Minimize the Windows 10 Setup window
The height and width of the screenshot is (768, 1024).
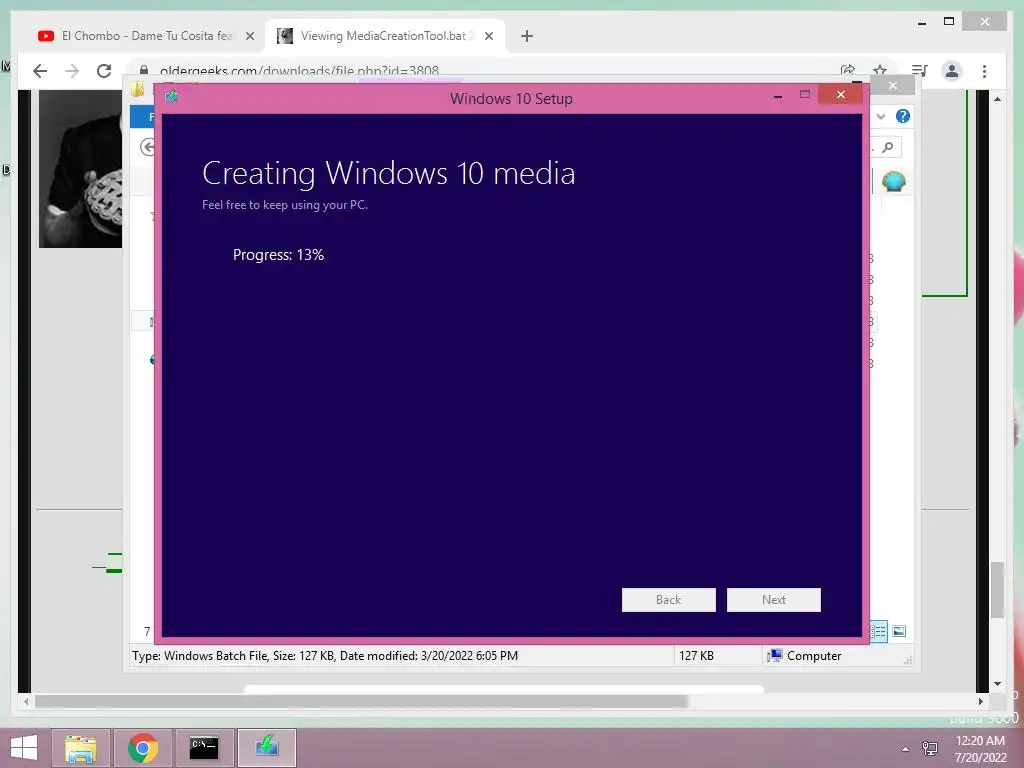coord(777,95)
